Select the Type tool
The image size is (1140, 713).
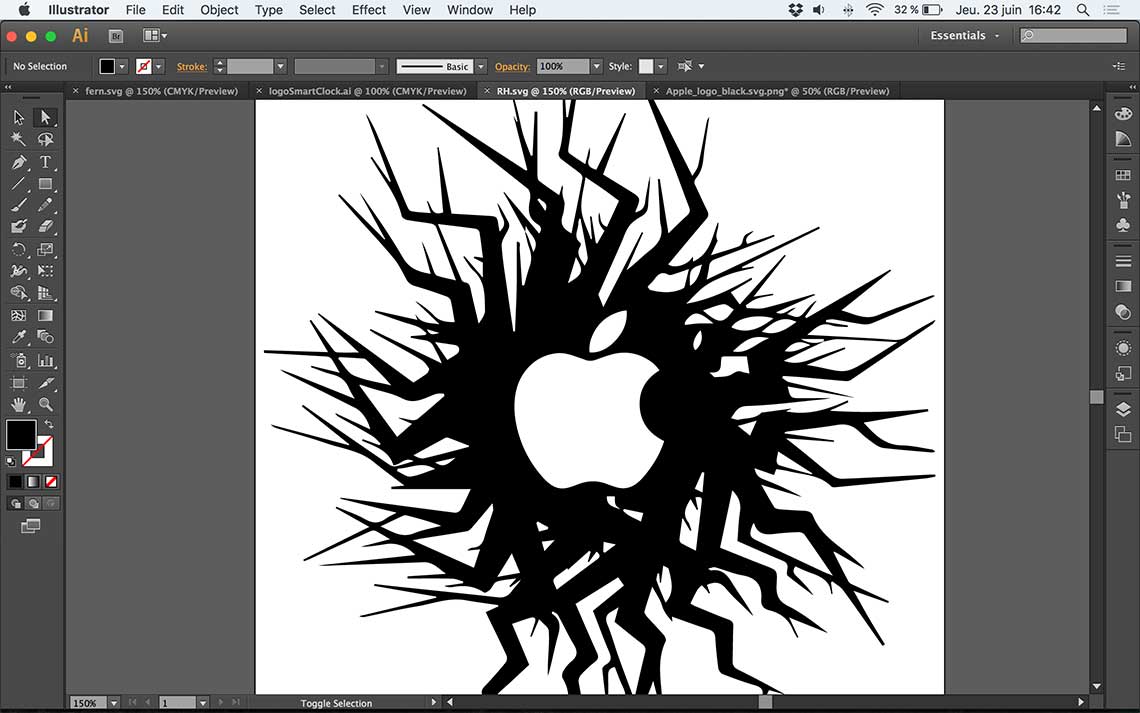point(45,162)
